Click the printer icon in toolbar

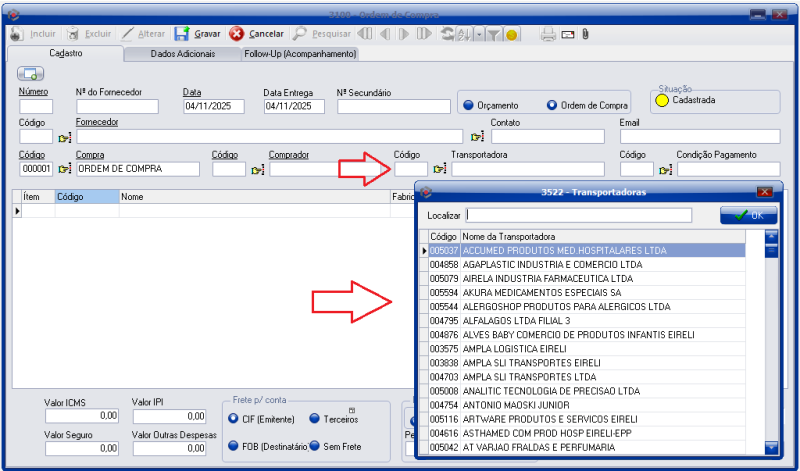click(548, 34)
